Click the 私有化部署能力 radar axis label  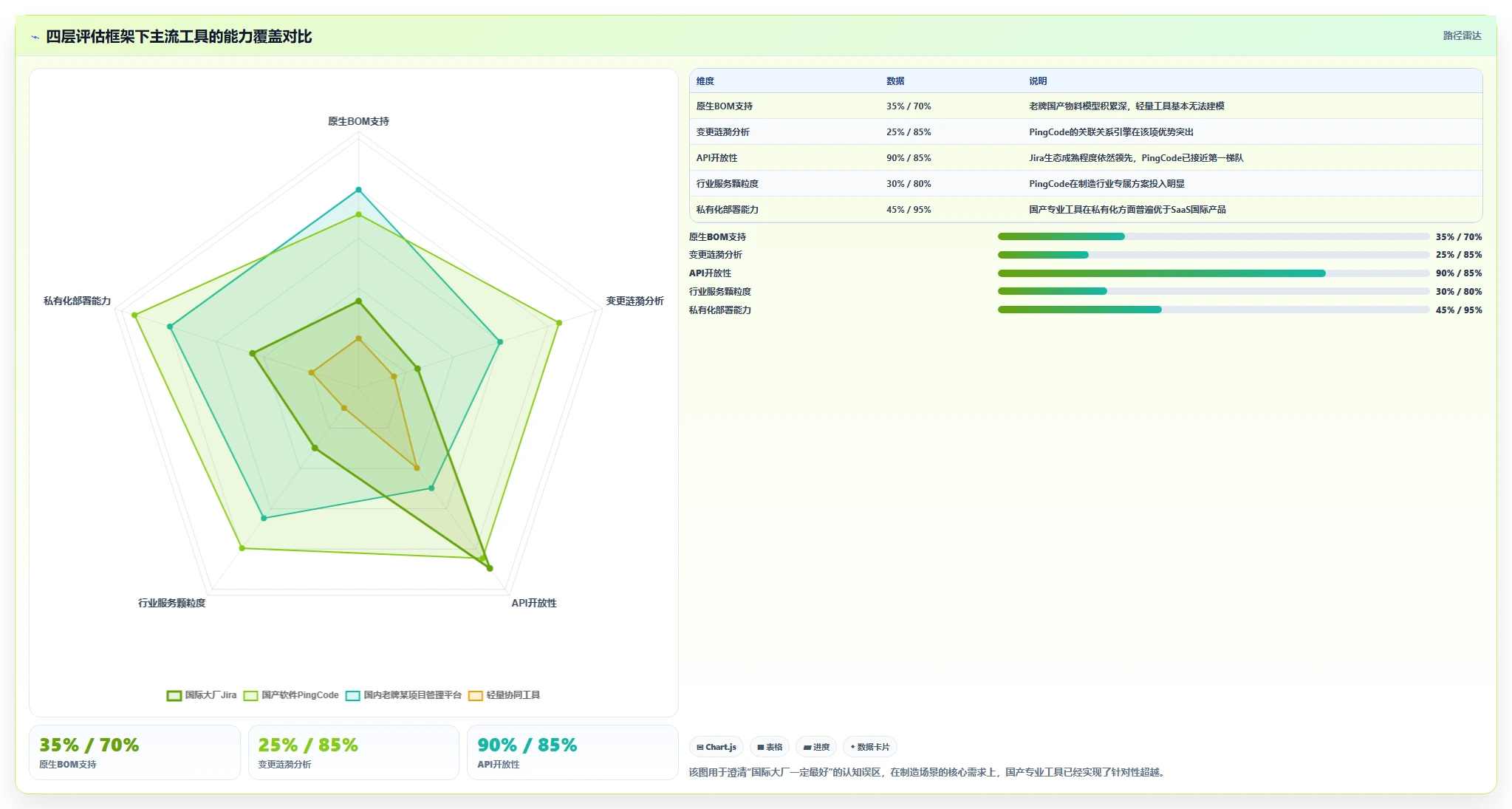point(77,301)
